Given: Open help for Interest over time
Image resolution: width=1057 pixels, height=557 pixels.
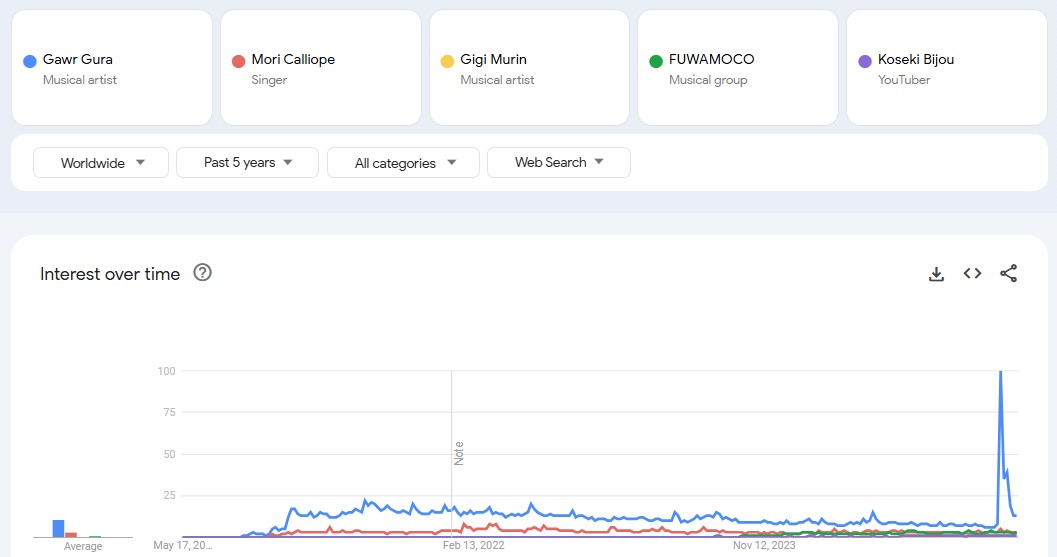Looking at the screenshot, I should (202, 273).
